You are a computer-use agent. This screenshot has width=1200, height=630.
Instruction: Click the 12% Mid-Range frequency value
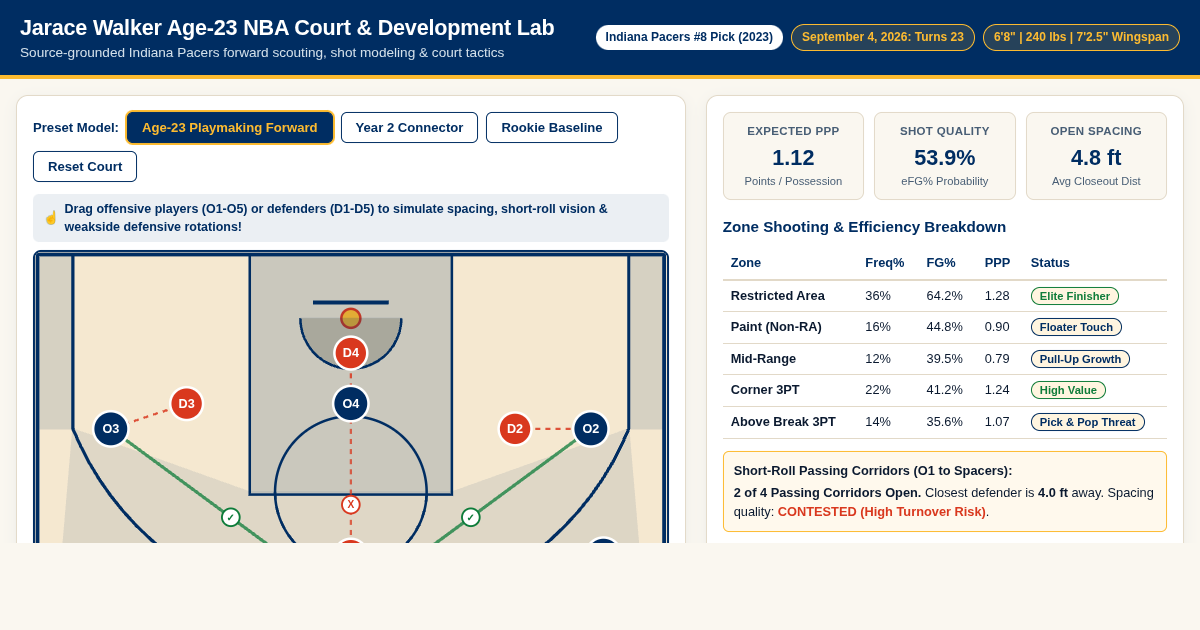(x=877, y=358)
